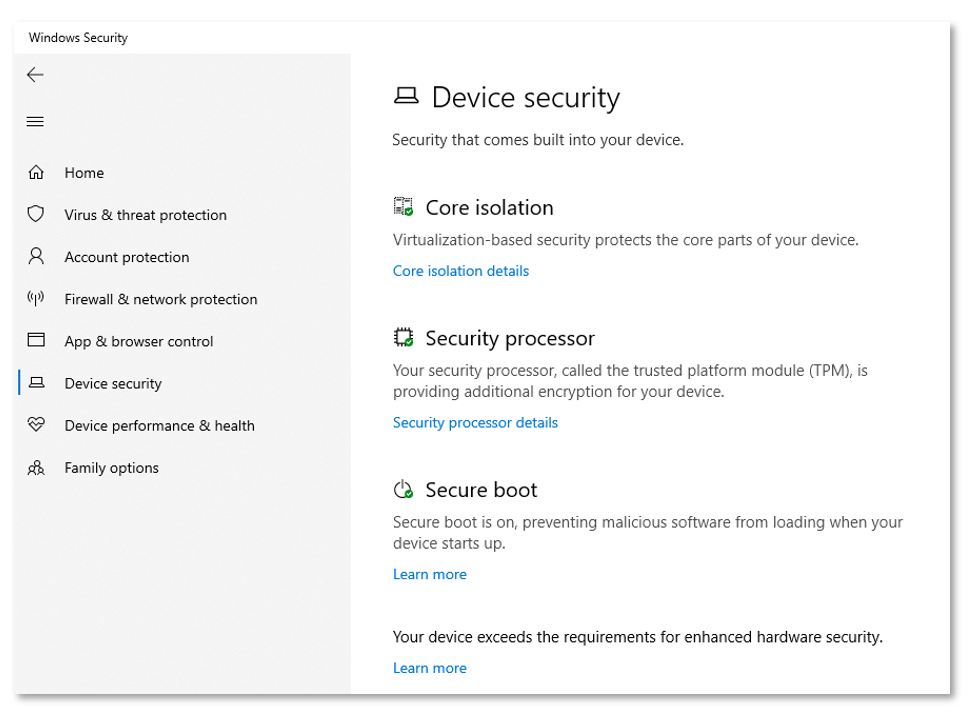
Task: Open Security processor details link
Action: coord(475,423)
